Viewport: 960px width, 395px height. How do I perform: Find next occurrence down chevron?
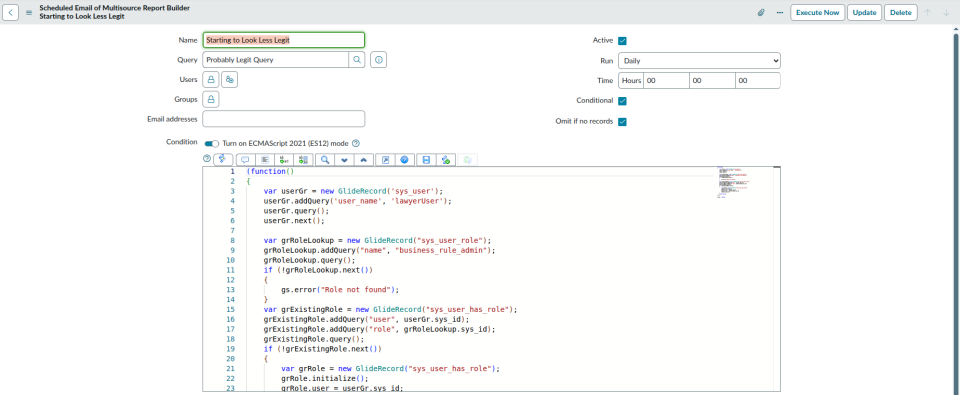click(x=345, y=160)
